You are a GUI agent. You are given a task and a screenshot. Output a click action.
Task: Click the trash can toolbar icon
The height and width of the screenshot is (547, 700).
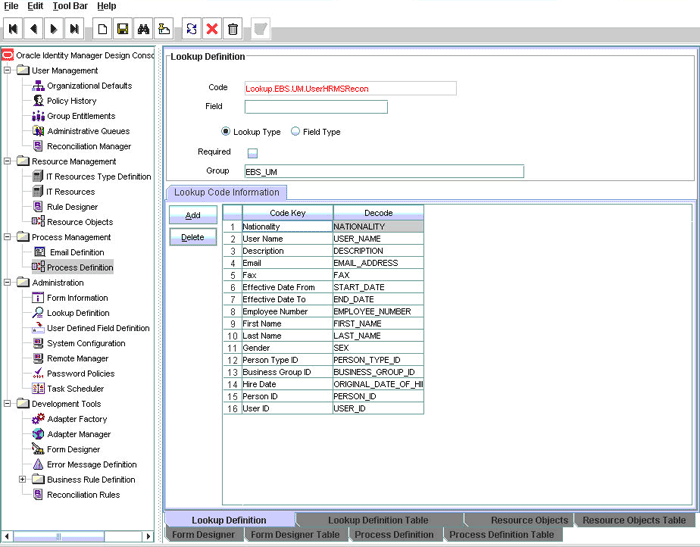click(x=233, y=29)
